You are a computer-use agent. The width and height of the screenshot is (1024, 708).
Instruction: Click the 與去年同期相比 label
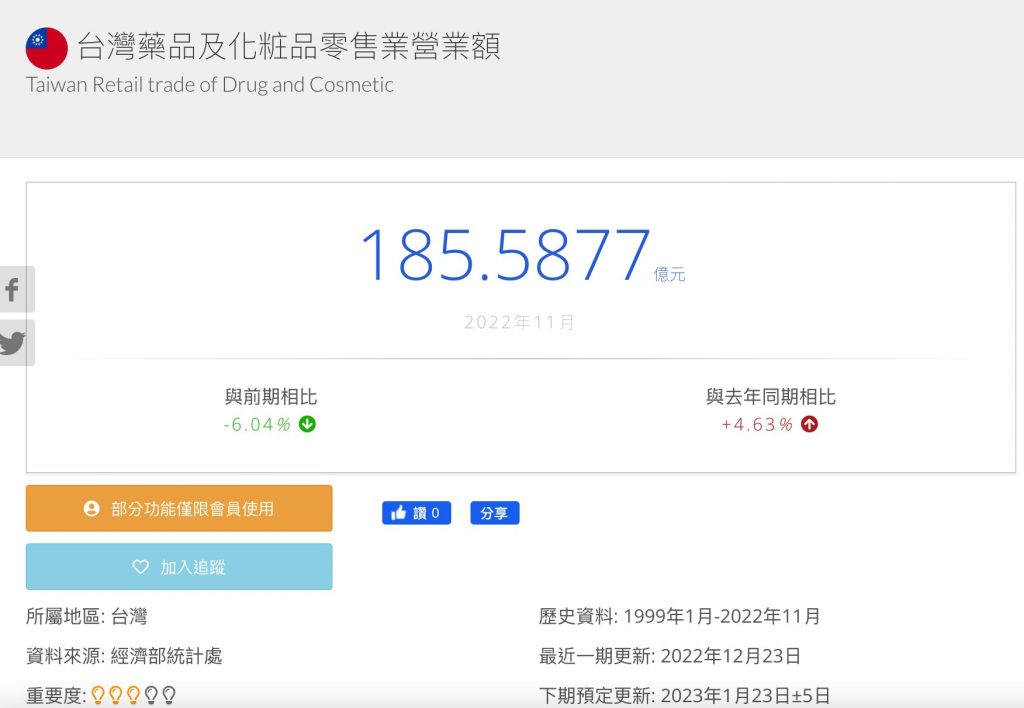(771, 396)
